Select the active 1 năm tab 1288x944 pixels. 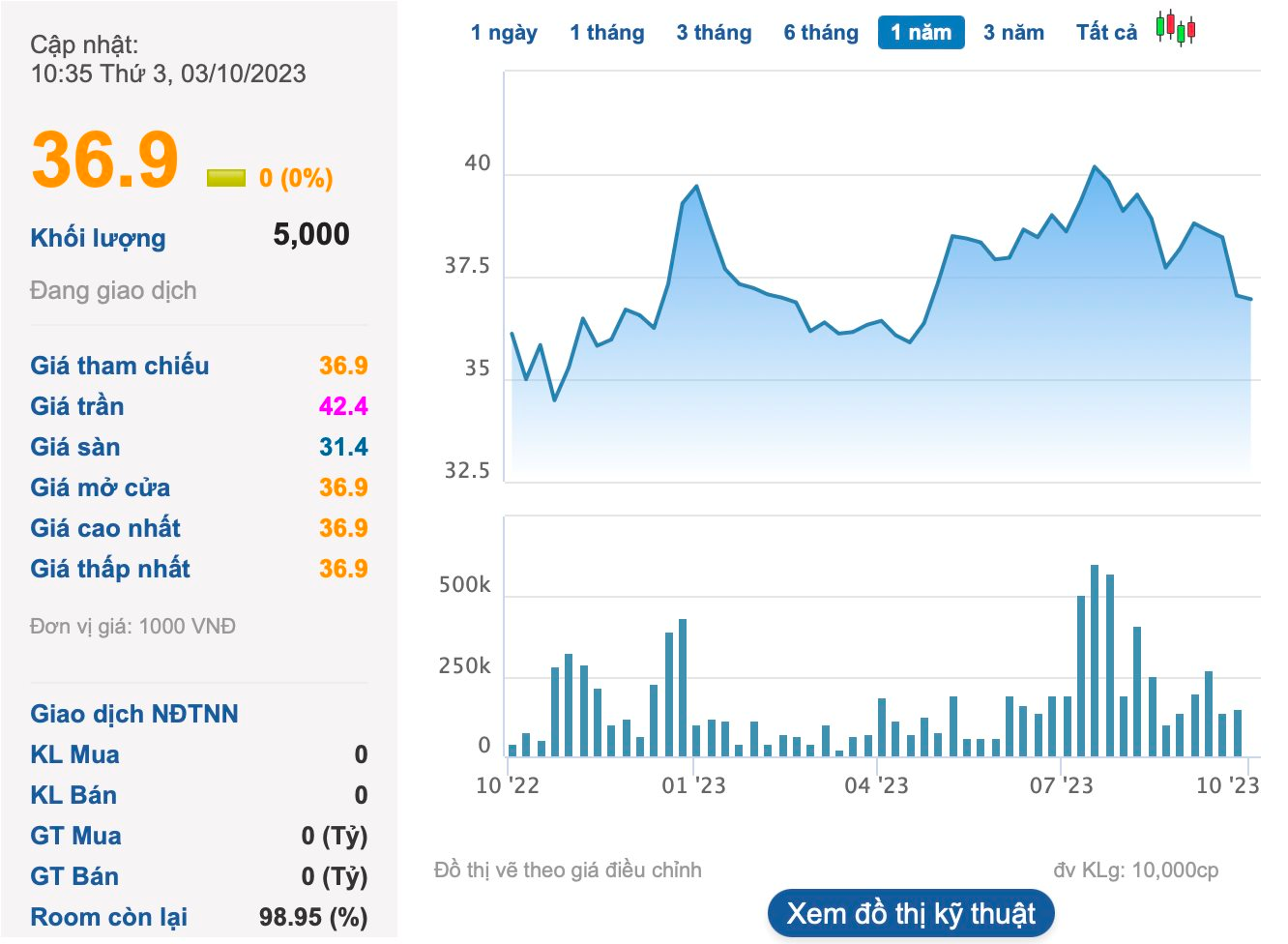point(922,33)
